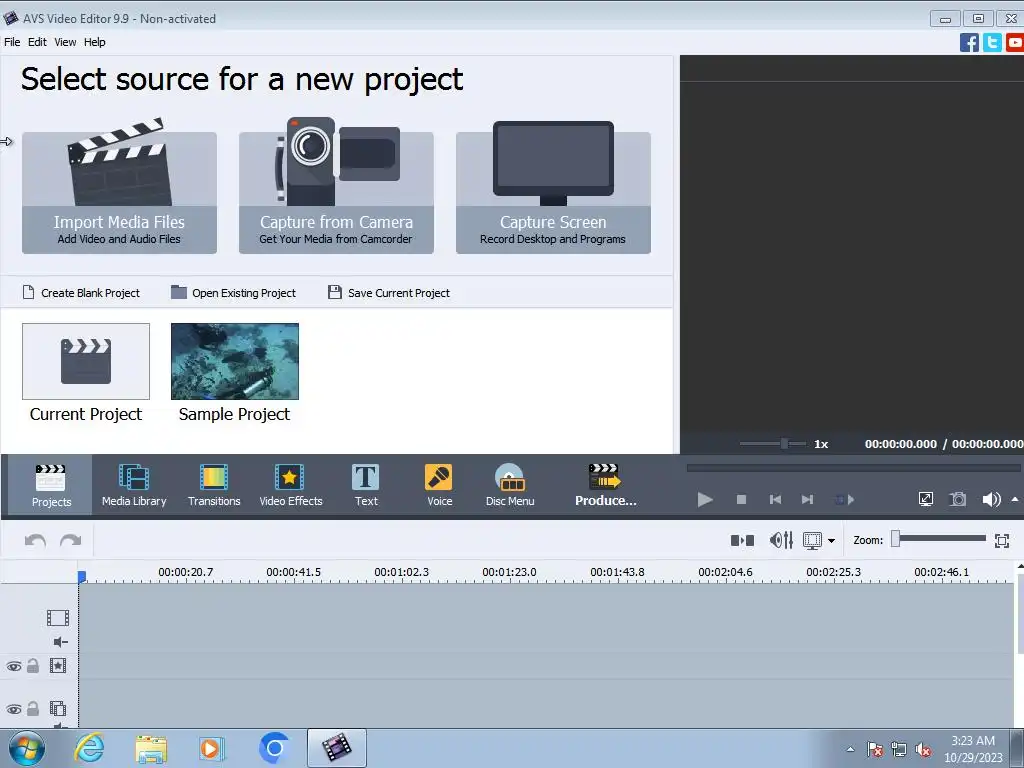
Task: Click the Redo arrow
Action: point(71,541)
